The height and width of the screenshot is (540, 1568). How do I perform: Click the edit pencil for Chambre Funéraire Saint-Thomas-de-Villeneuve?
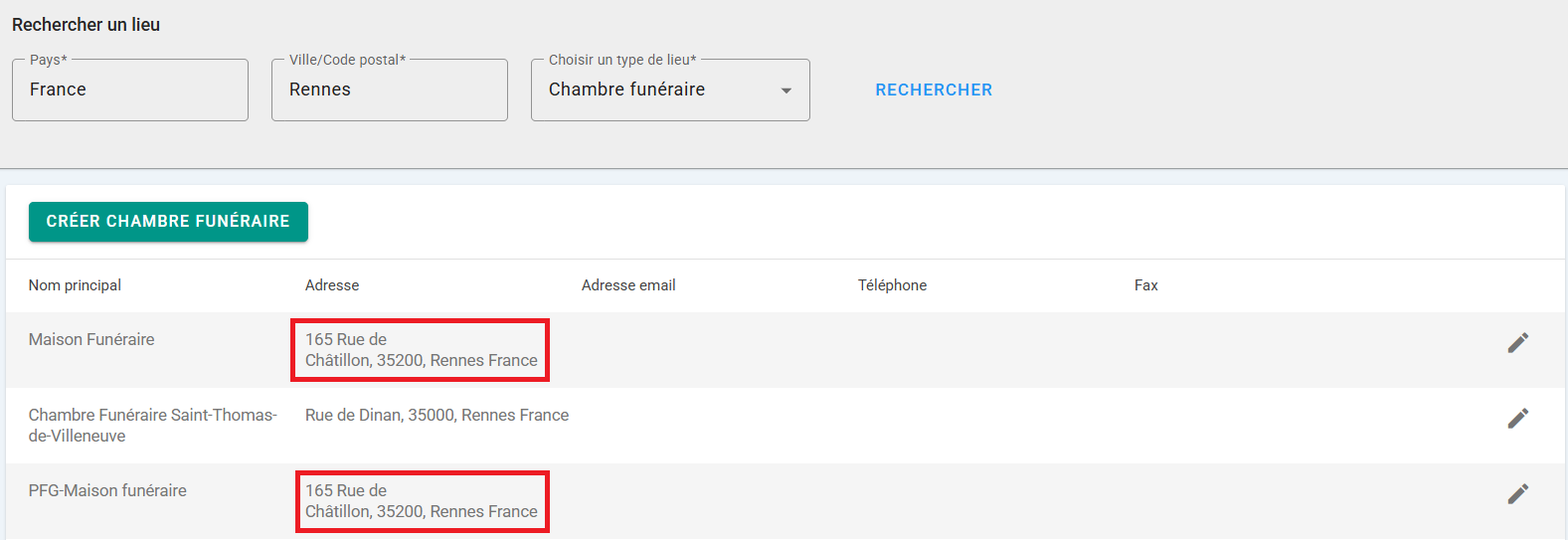pos(1517,419)
